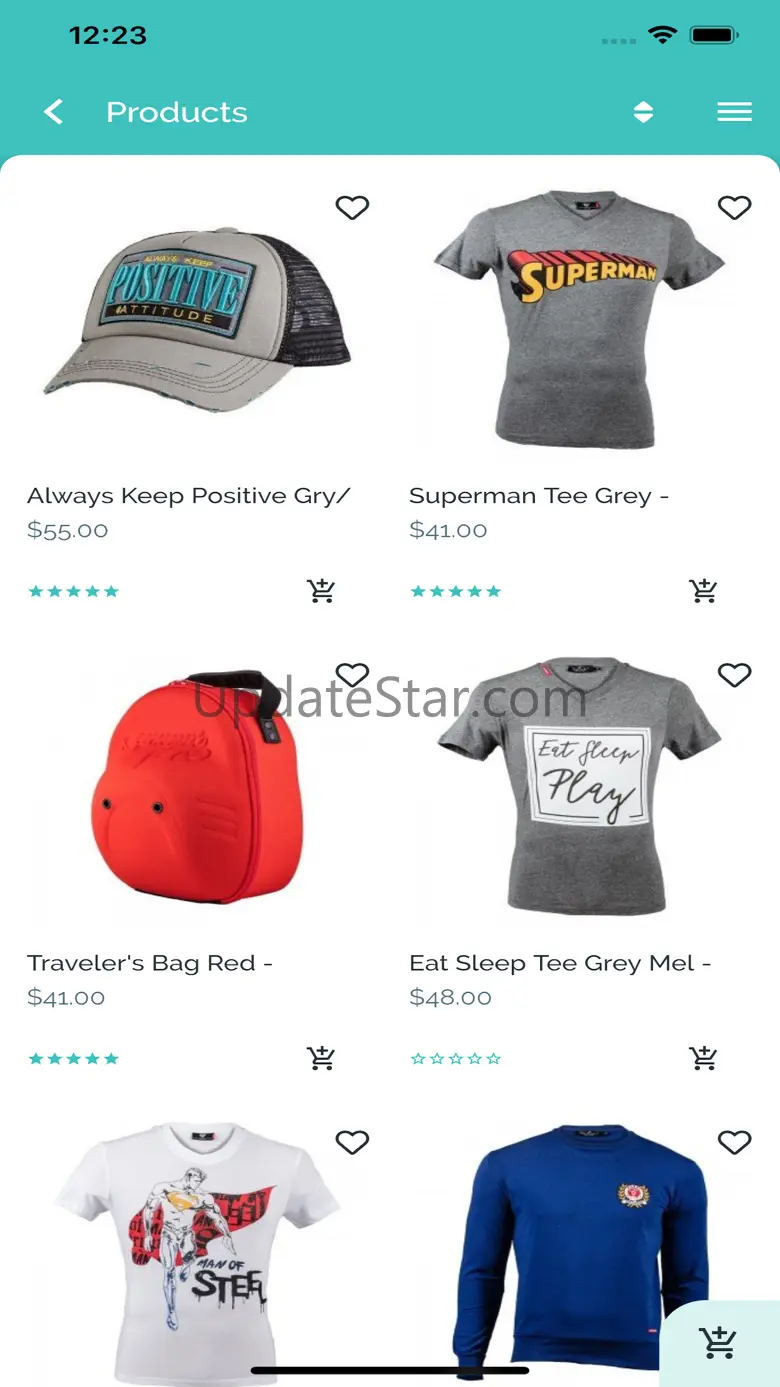The image size is (780, 1387).
Task: Favorite the Man of Steel white tee
Action: pyautogui.click(x=352, y=1142)
